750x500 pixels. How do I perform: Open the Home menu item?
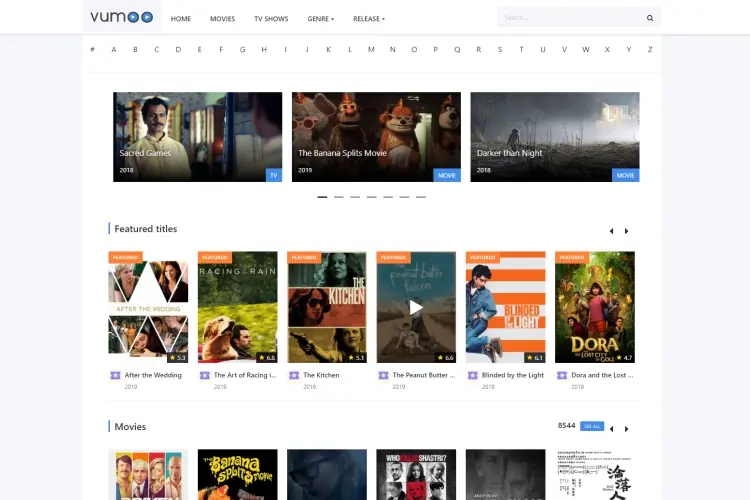181,19
